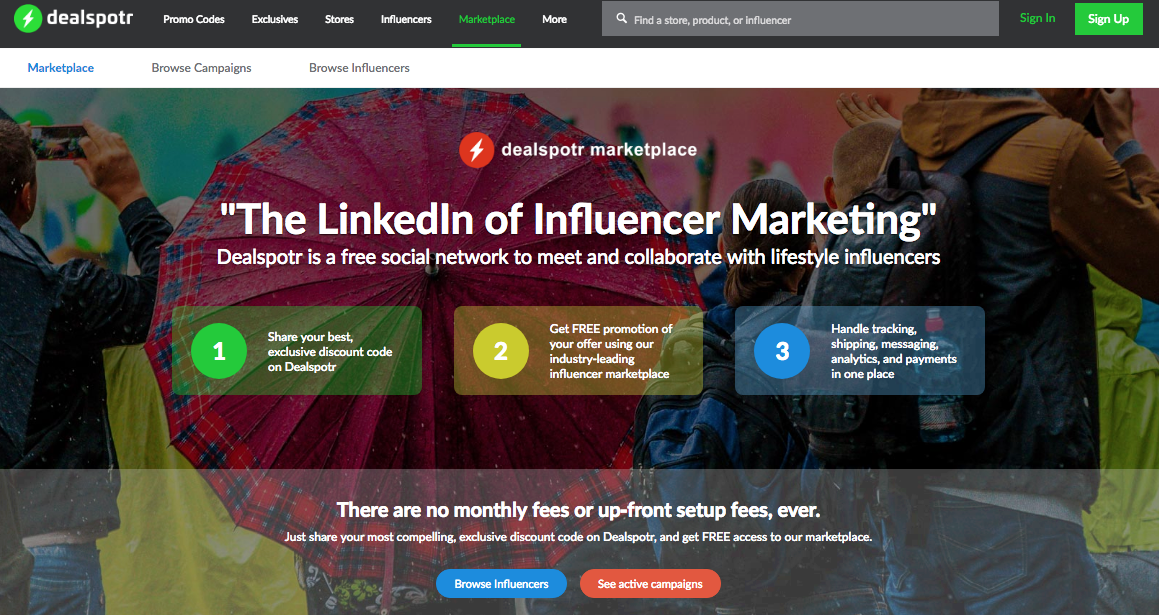Click the yellow number 2 circle
Viewport: 1159px width, 615px height.
tap(500, 350)
